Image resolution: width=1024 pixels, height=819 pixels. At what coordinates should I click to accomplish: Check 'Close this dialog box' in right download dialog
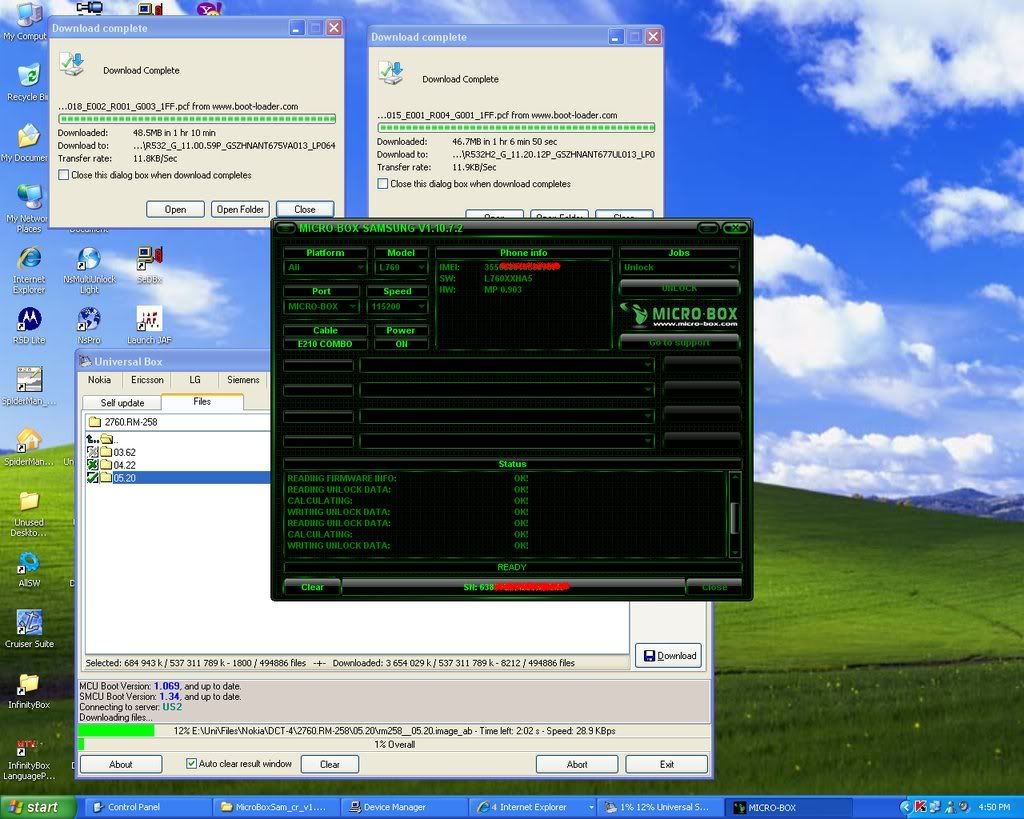tap(383, 184)
